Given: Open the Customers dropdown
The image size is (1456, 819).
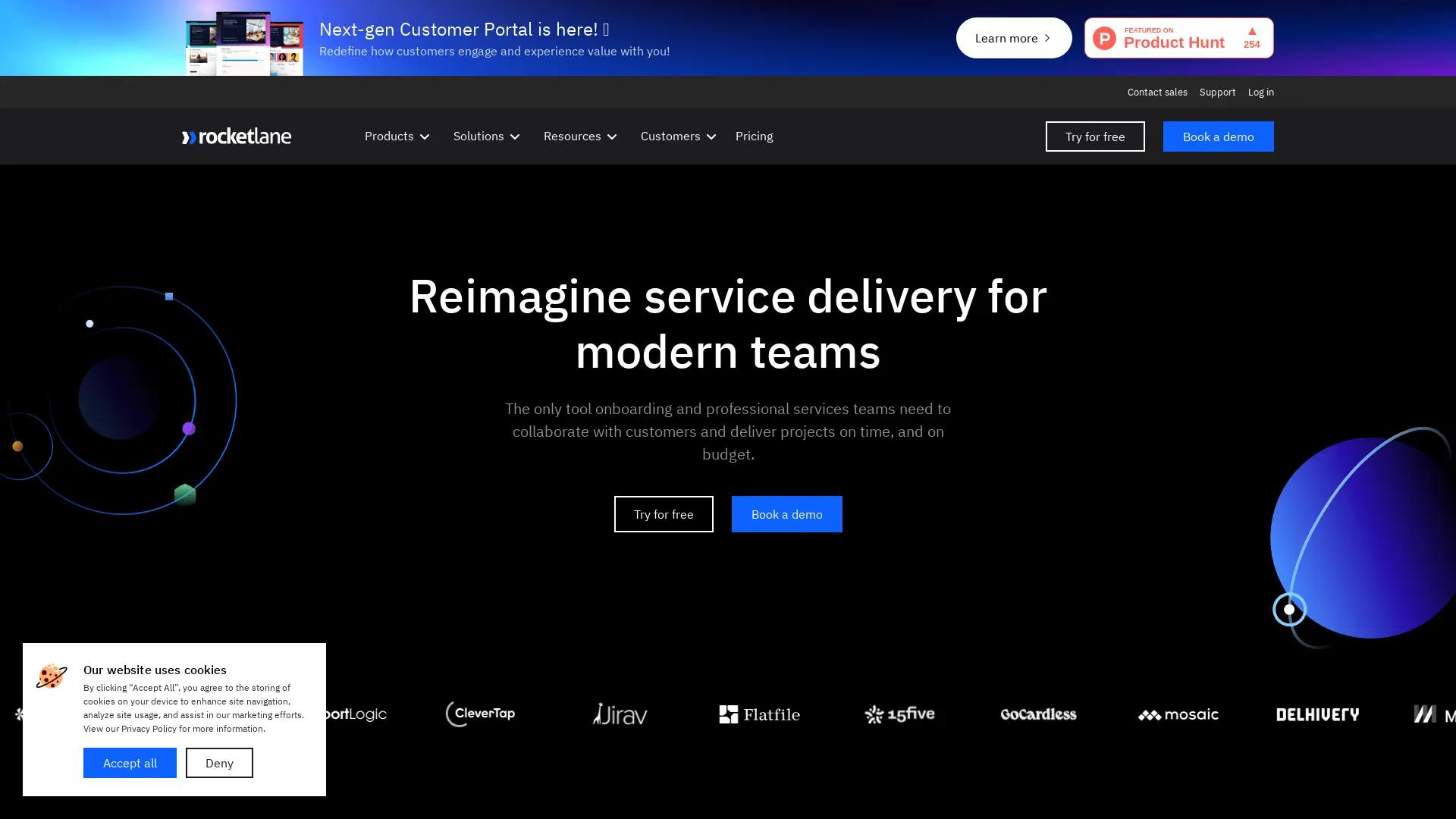Looking at the screenshot, I should (x=677, y=136).
